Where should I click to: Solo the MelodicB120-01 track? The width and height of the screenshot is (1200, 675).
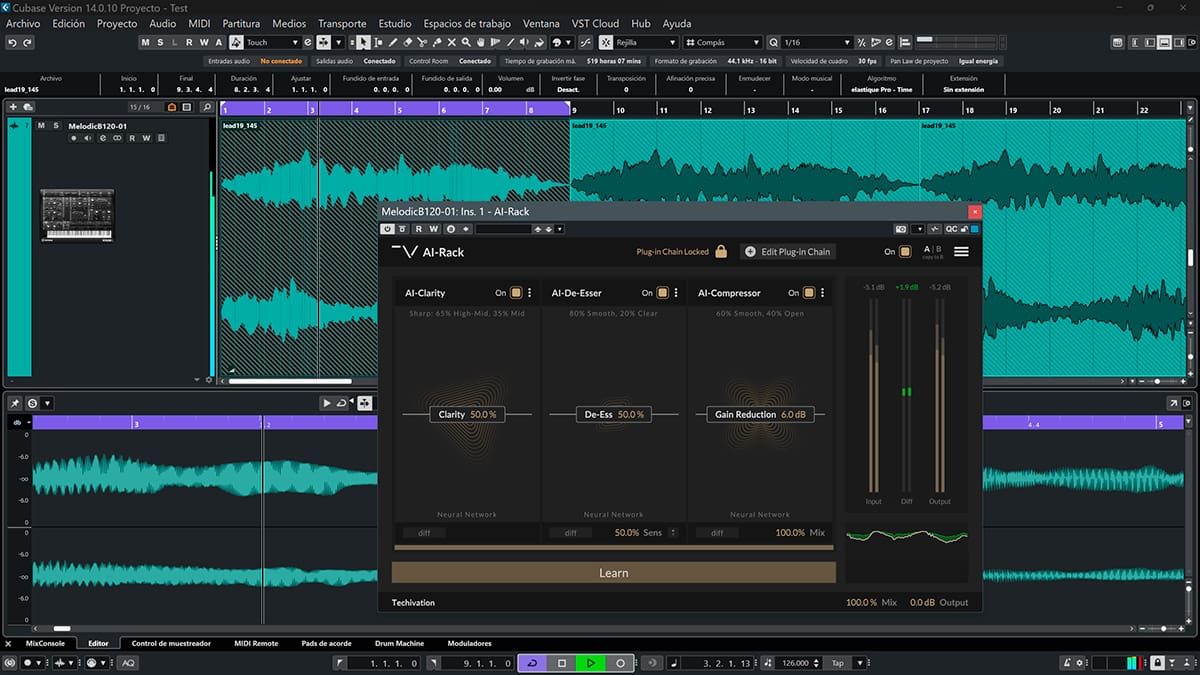coord(54,126)
